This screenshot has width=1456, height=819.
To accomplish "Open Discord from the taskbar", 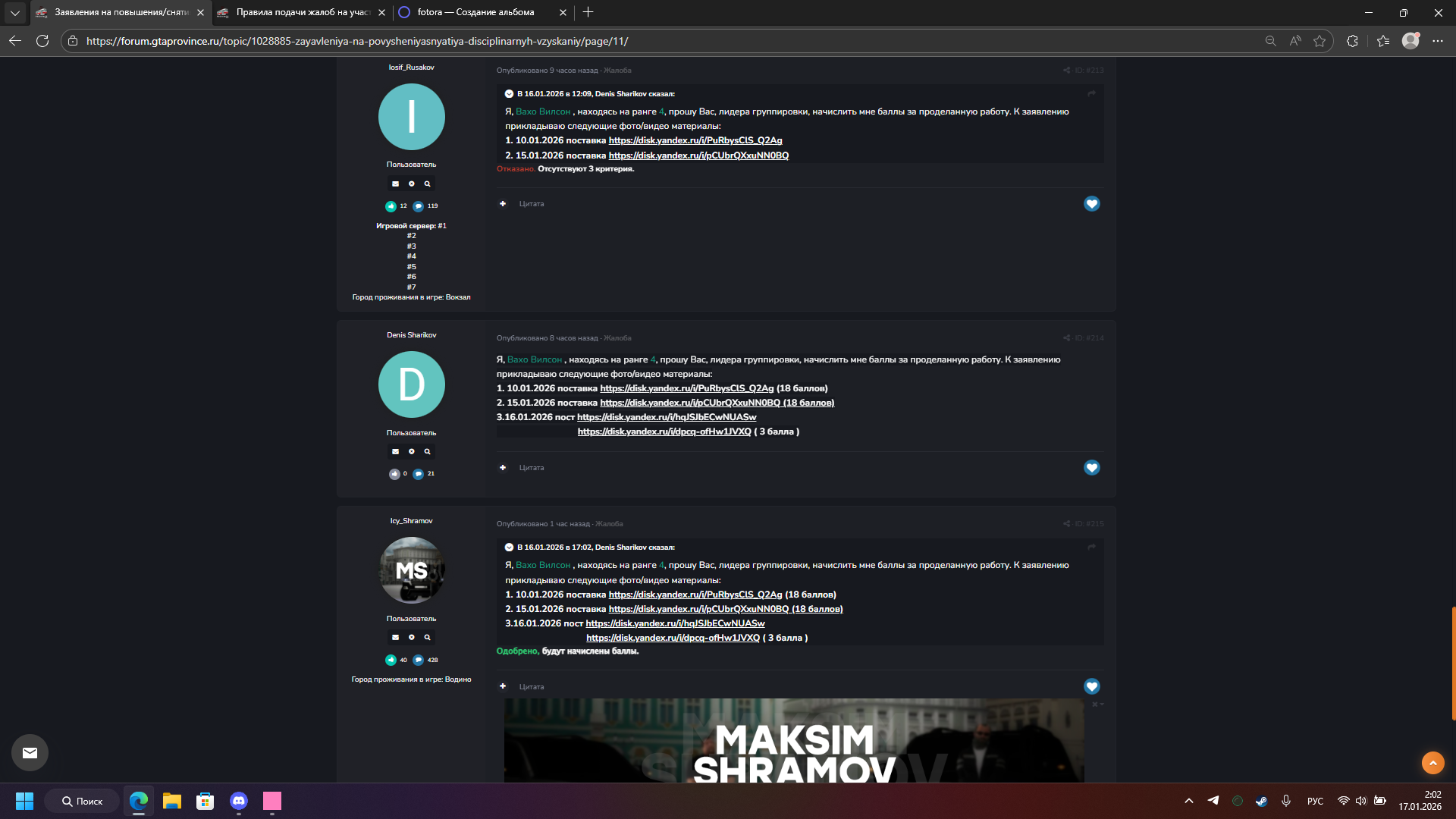I will [x=239, y=801].
